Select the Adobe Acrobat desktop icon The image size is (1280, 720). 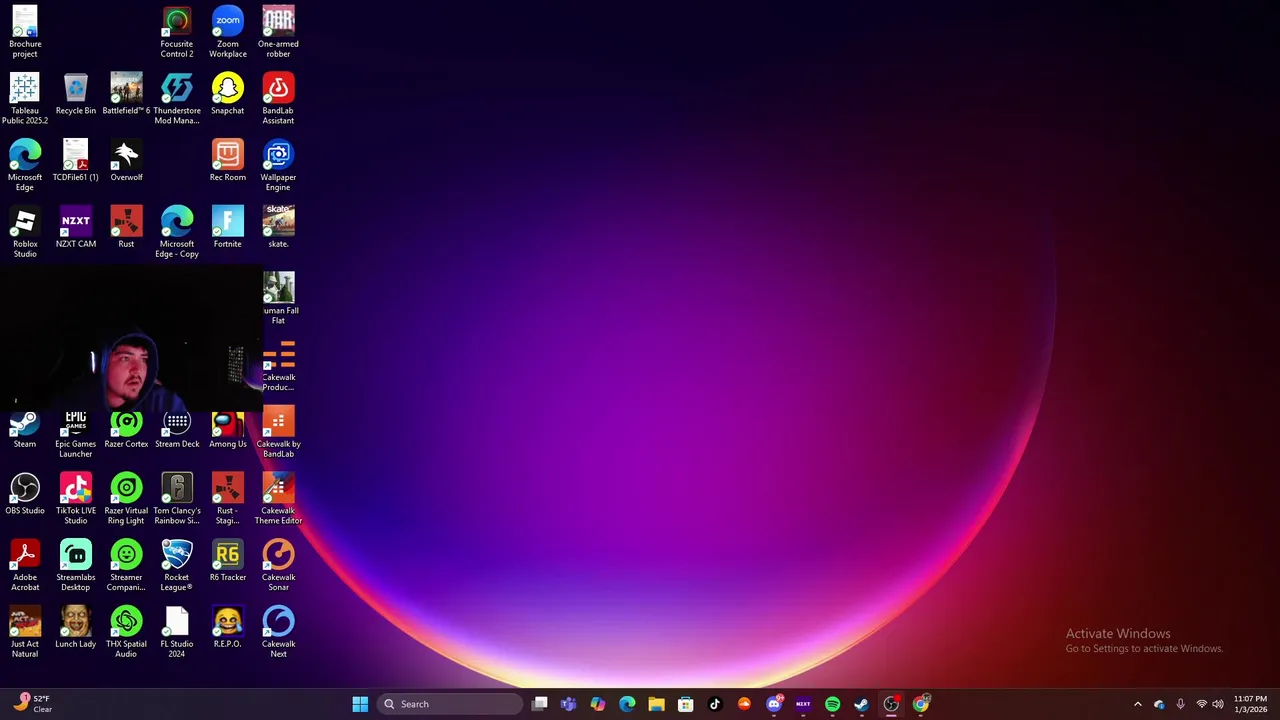click(x=25, y=565)
